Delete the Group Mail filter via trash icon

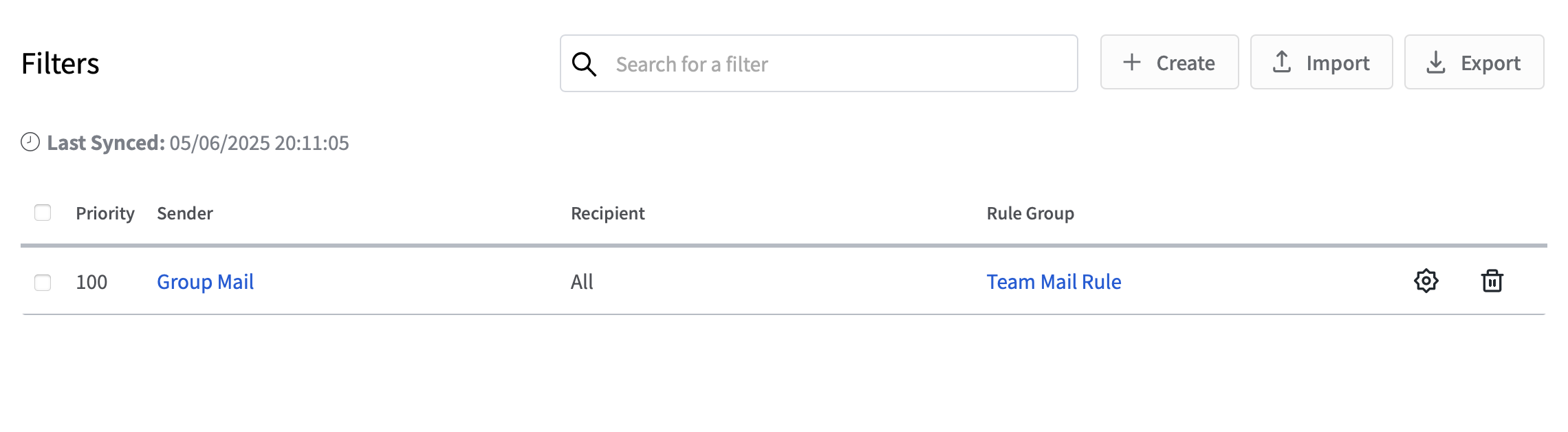[x=1492, y=281]
